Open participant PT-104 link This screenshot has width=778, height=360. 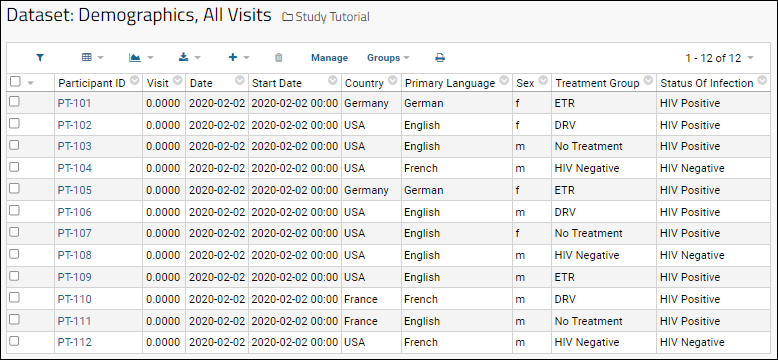pos(74,168)
